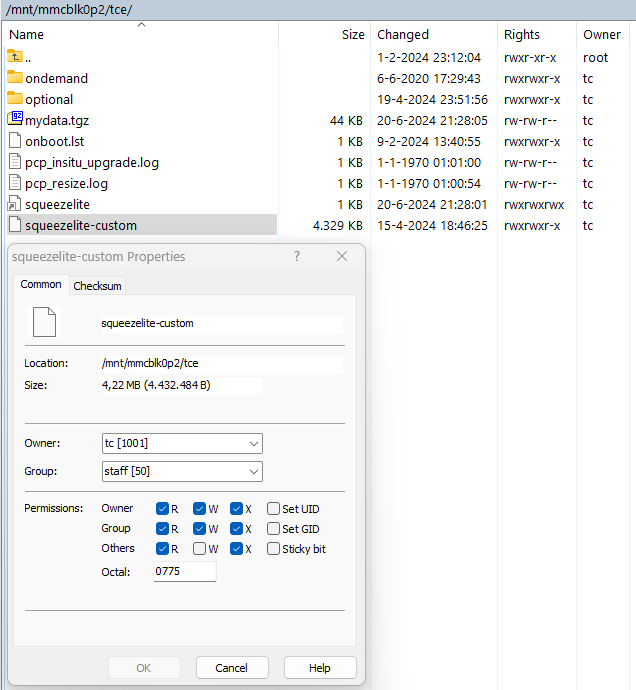Switch to the Common tab
The width and height of the screenshot is (636, 690).
point(41,284)
